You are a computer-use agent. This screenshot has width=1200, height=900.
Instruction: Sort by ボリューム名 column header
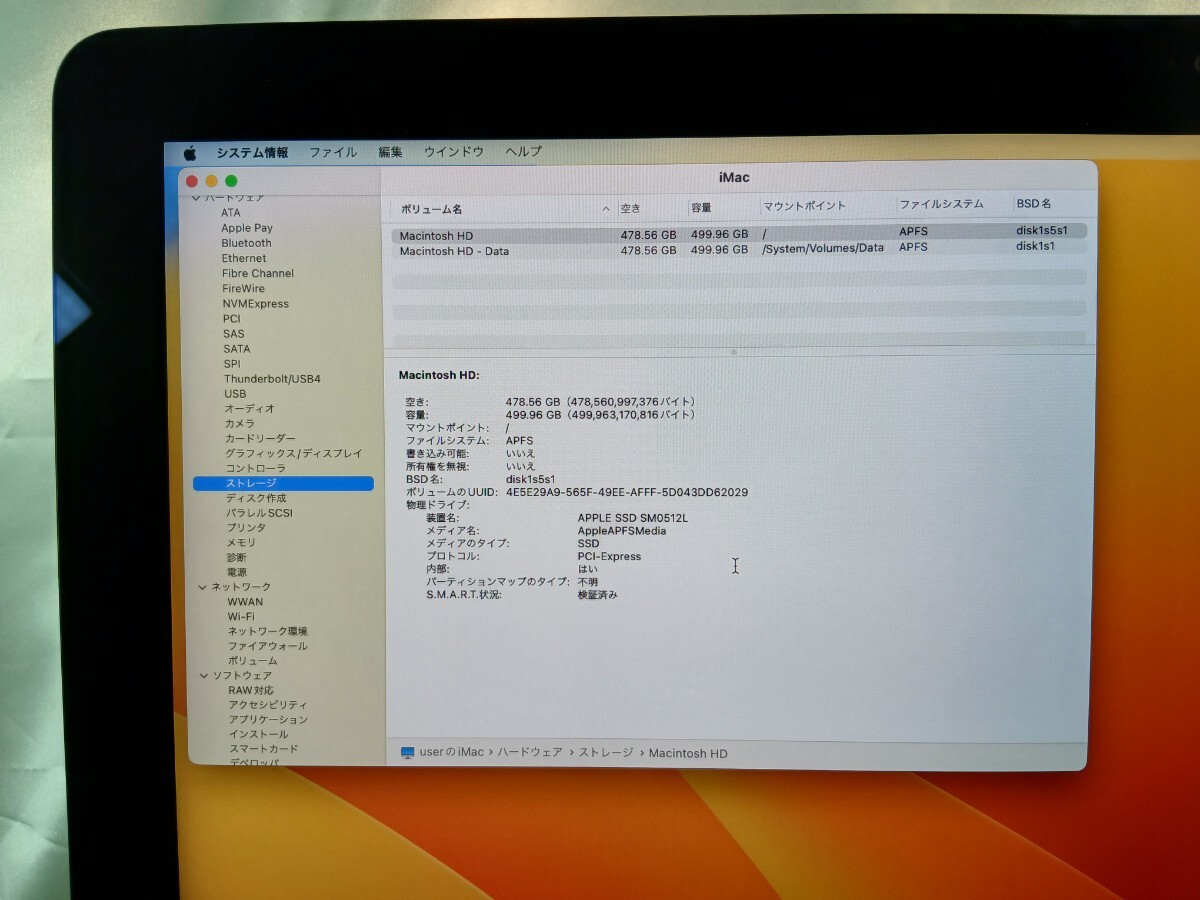(431, 209)
